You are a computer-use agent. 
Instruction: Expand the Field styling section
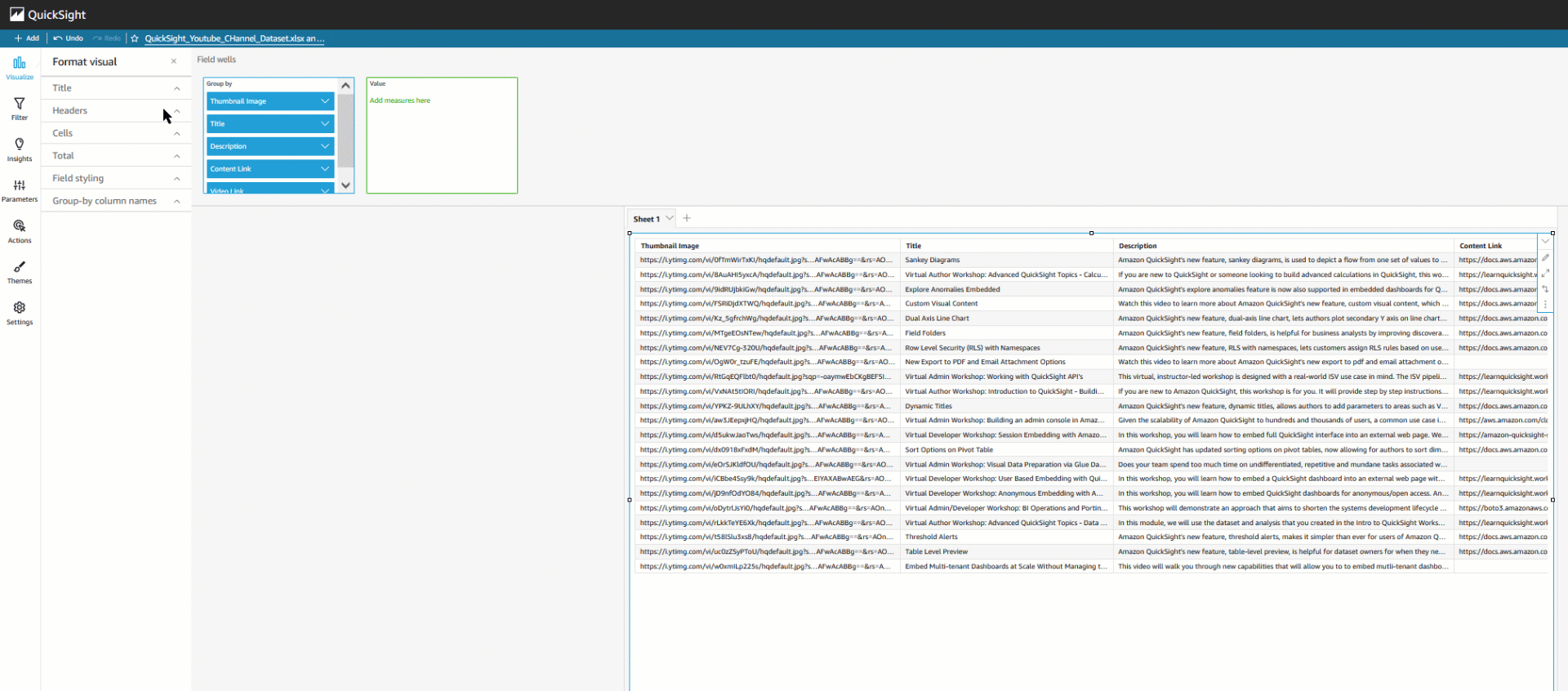116,178
